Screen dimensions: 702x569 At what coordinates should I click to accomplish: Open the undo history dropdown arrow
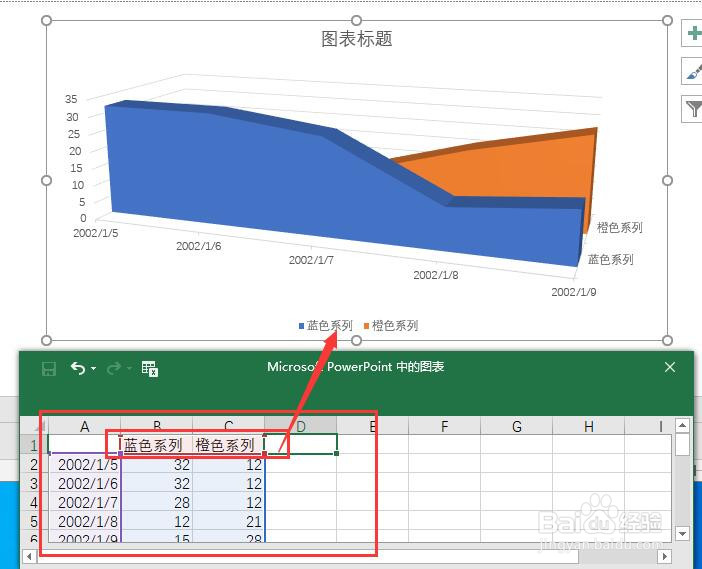[93, 368]
